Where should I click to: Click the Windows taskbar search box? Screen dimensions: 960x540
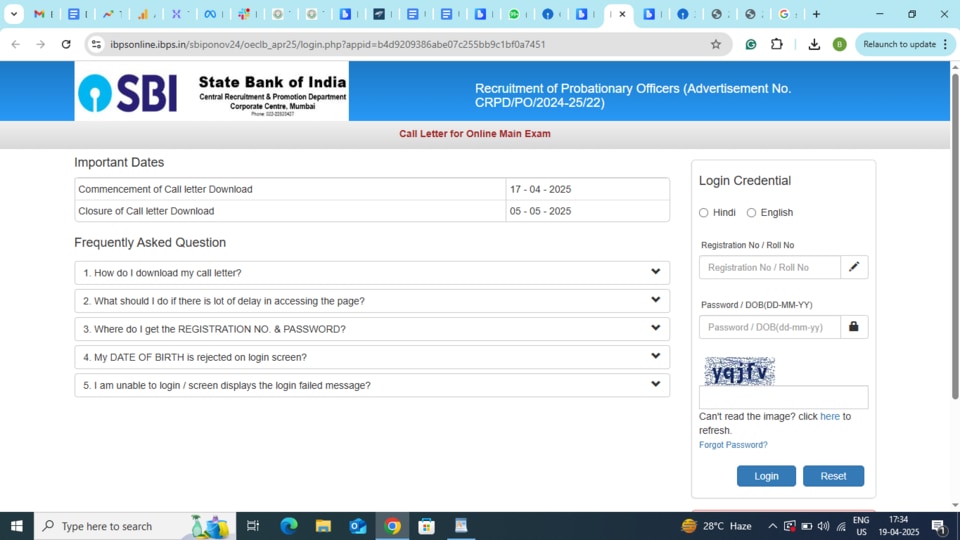(x=135, y=526)
